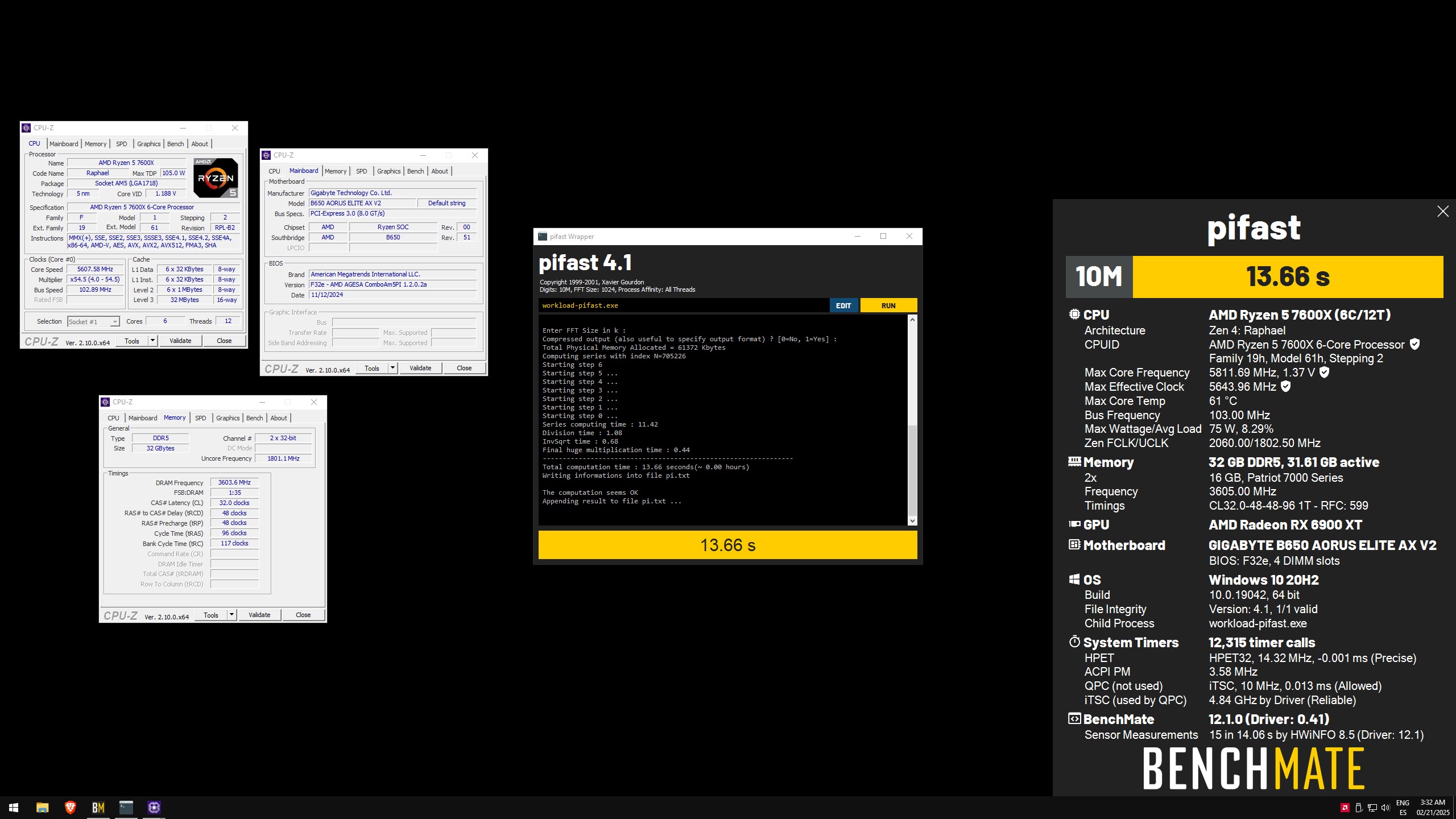The height and width of the screenshot is (819, 1456).
Task: Open the network status tray icon
Action: pyautogui.click(x=1372, y=808)
